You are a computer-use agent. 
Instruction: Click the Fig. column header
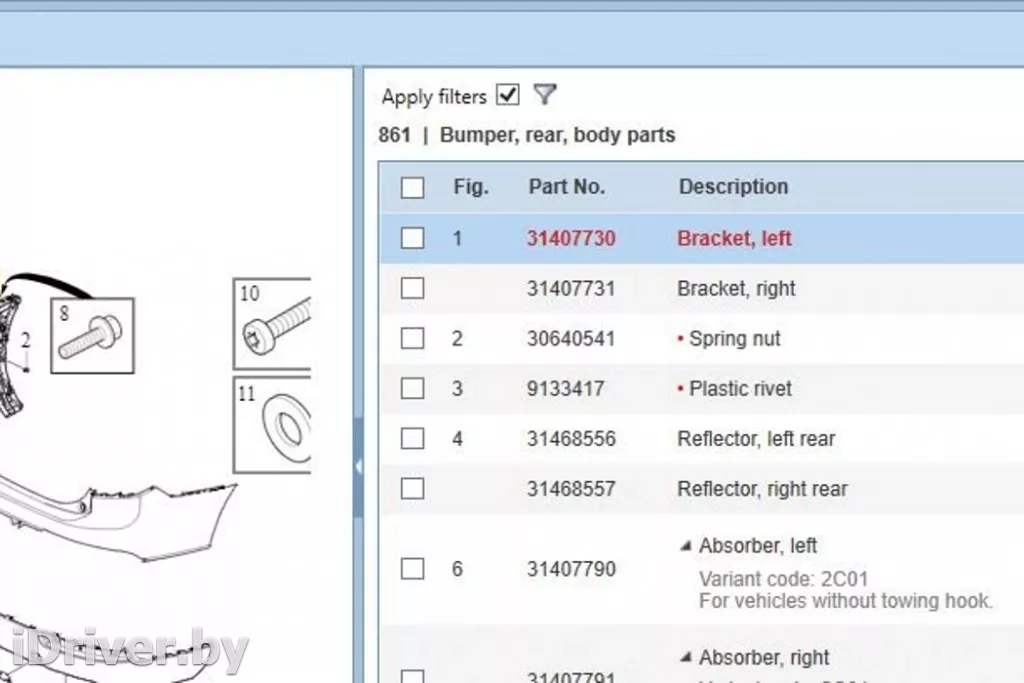[471, 187]
